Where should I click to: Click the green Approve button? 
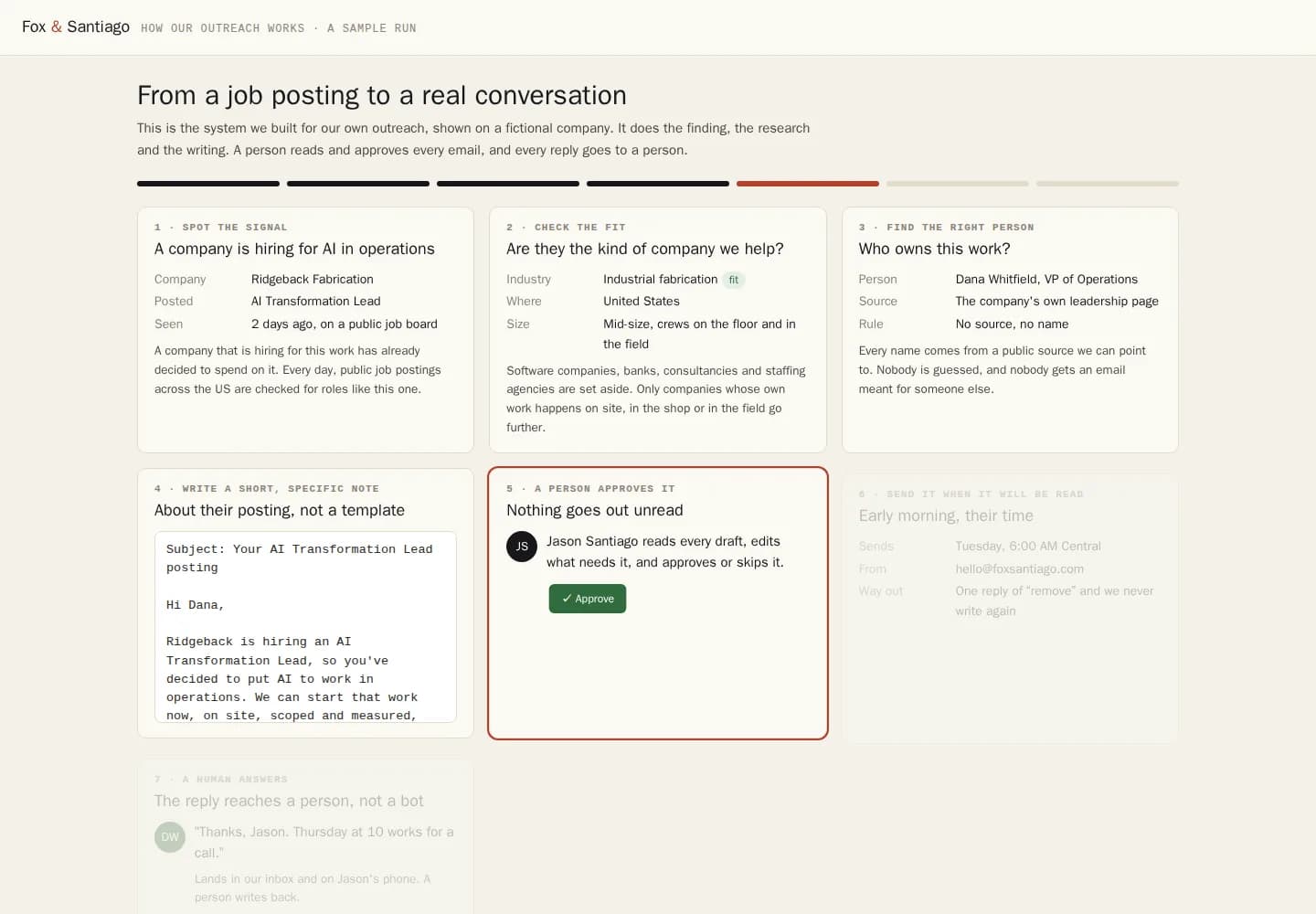(588, 599)
